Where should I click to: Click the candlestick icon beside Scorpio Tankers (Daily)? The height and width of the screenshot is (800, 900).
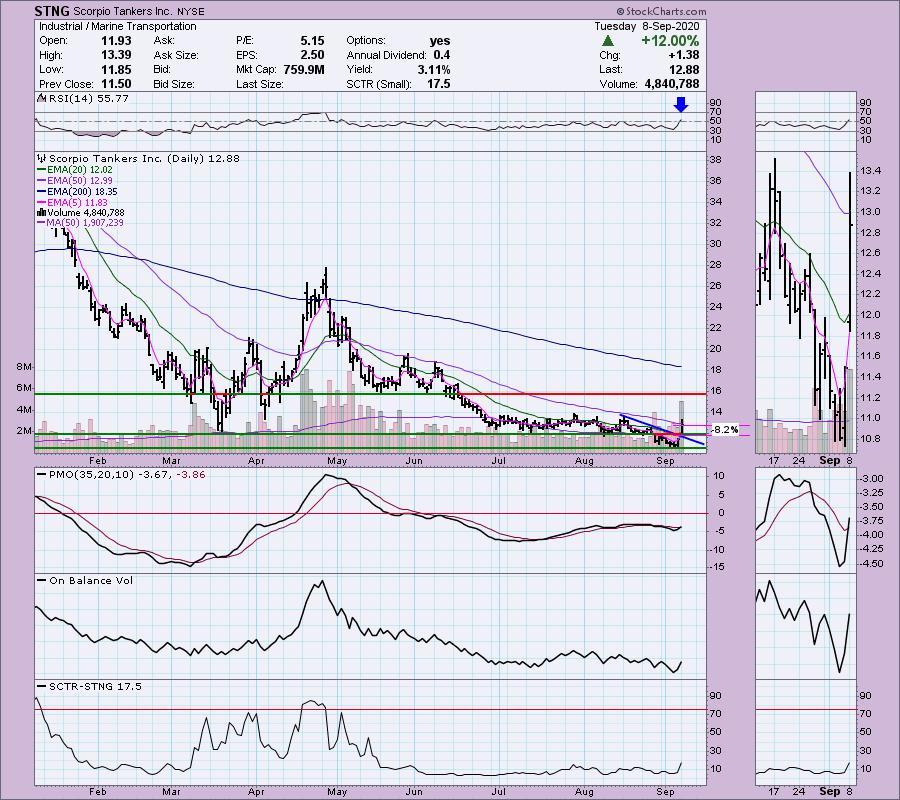(x=42, y=158)
